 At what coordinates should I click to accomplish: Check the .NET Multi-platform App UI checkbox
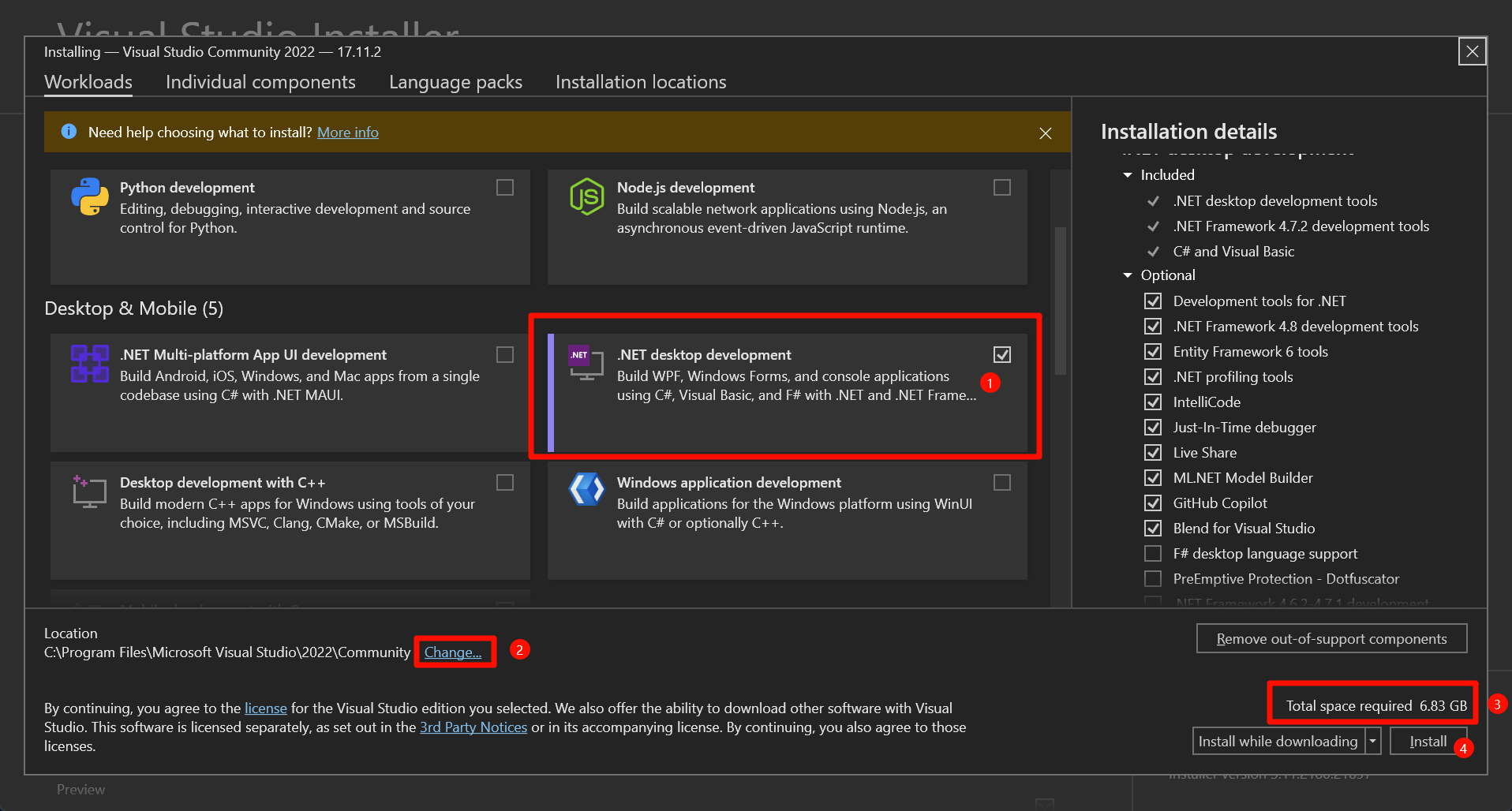505,354
